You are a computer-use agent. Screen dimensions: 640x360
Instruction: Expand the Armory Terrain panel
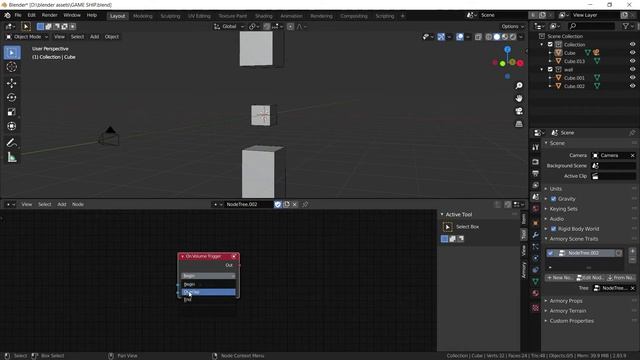click(x=568, y=311)
